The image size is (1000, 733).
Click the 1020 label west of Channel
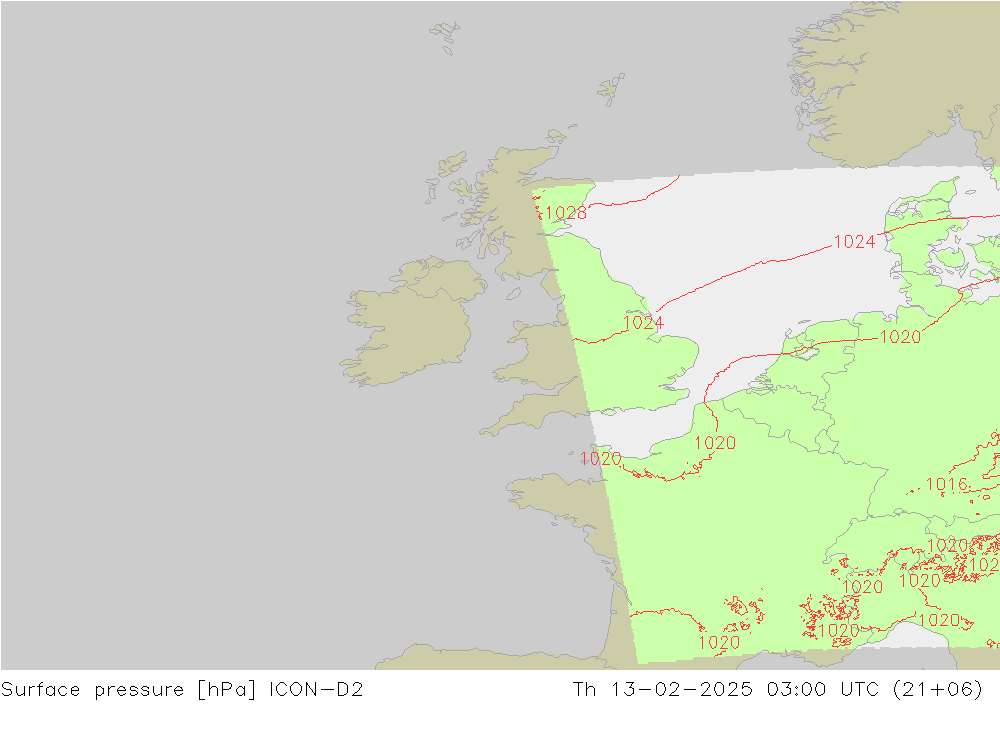coord(600,459)
